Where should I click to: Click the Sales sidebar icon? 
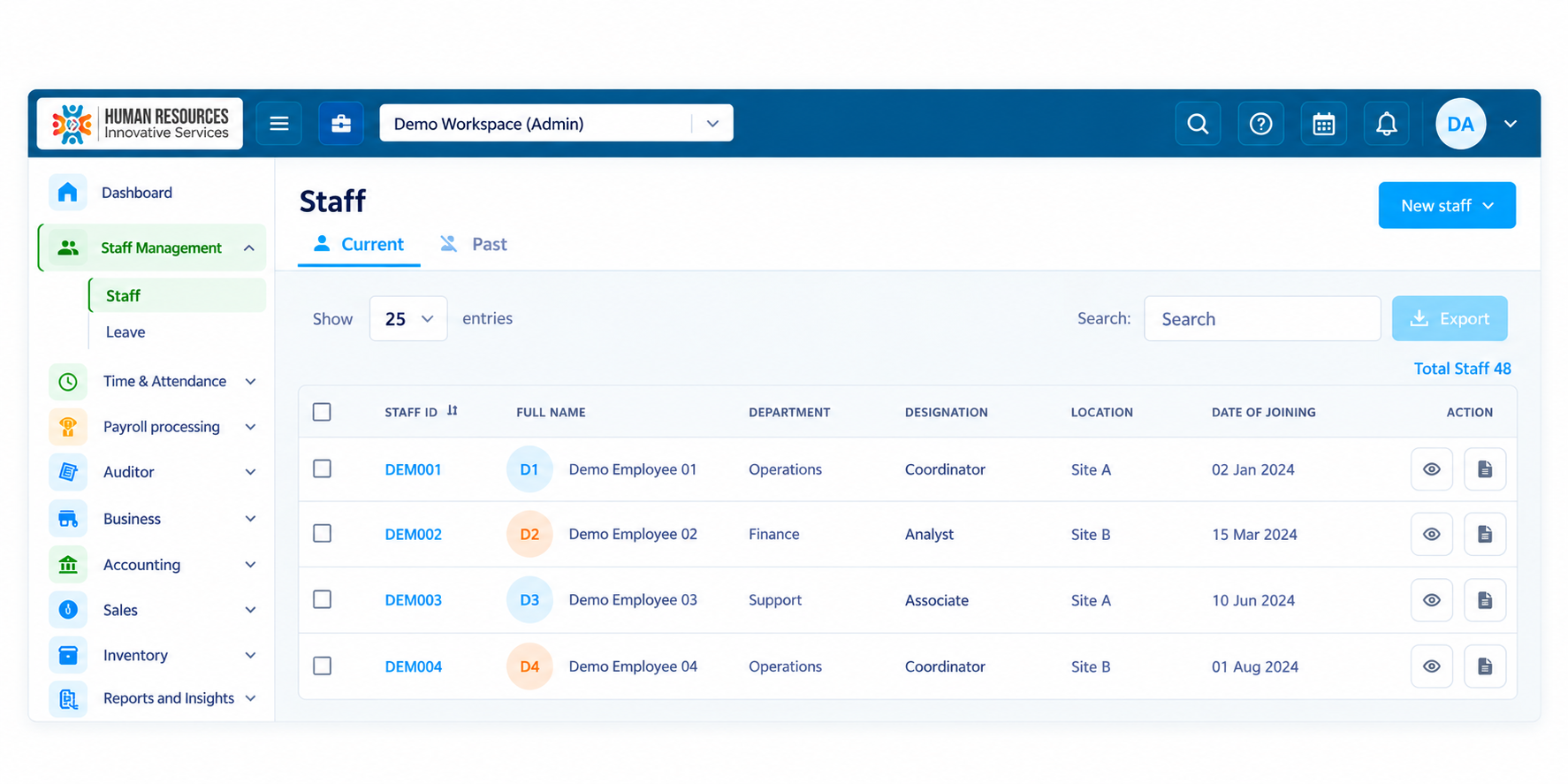(68, 610)
